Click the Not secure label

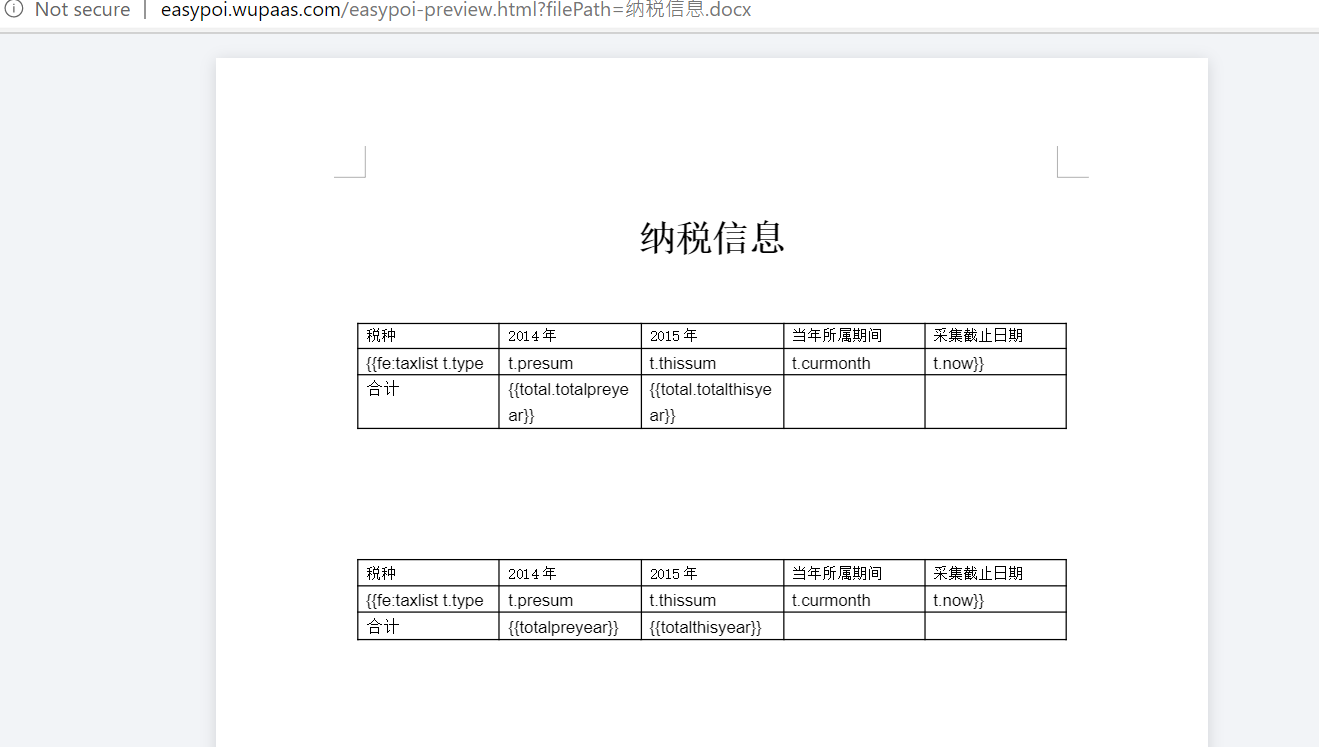(82, 10)
